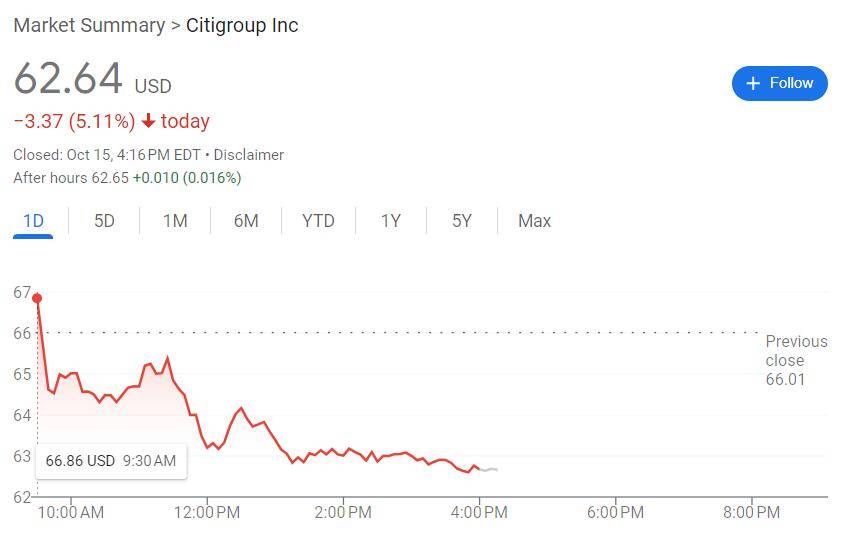Click the red opening price dot
This screenshot has width=864, height=535.
tap(37, 298)
